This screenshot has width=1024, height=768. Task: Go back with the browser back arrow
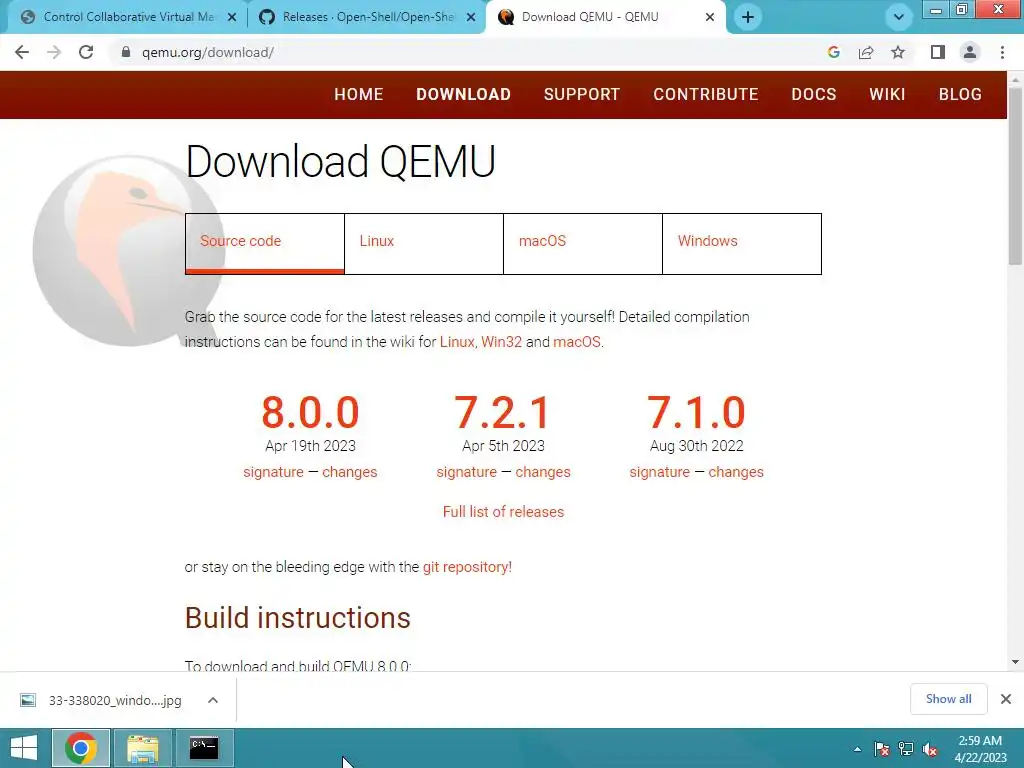22,52
